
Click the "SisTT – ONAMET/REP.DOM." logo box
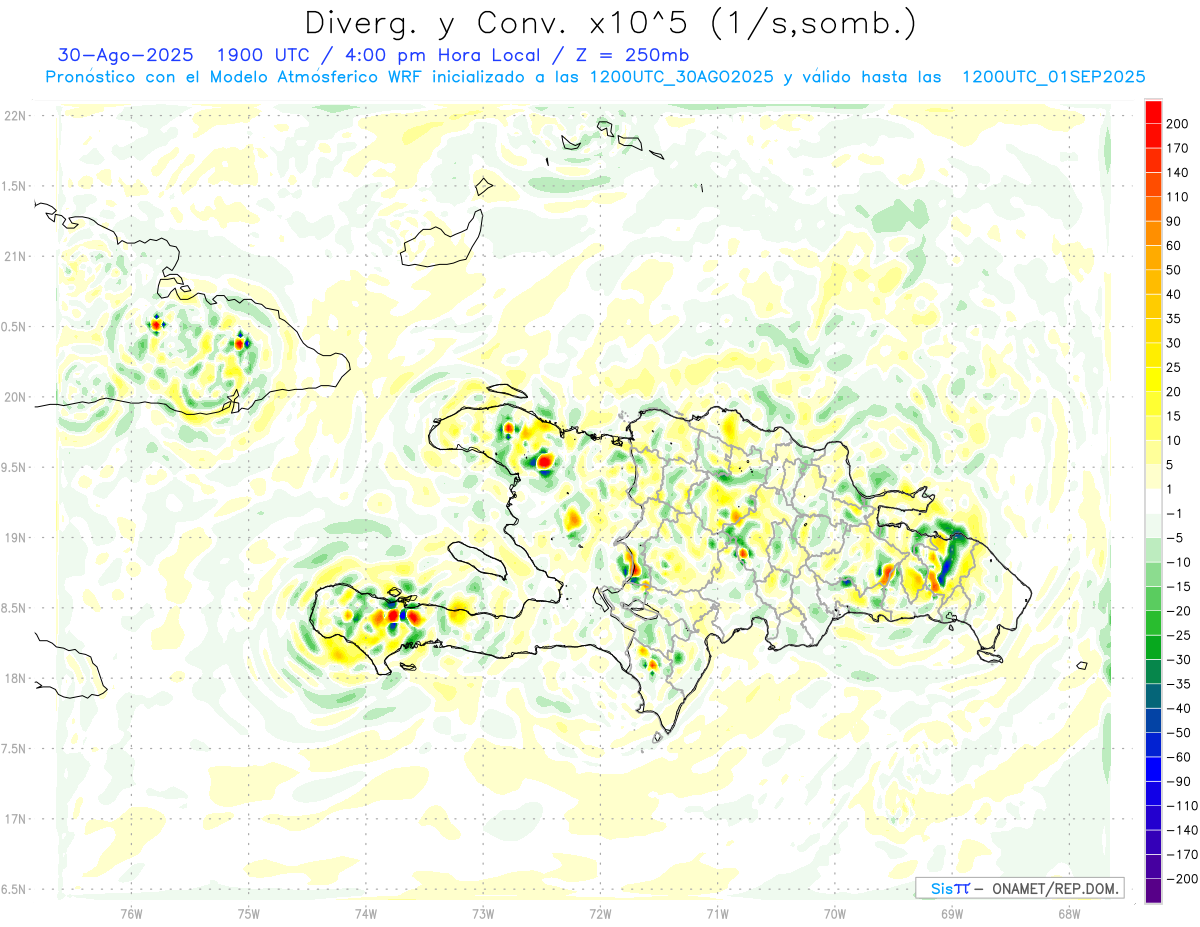[1020, 888]
